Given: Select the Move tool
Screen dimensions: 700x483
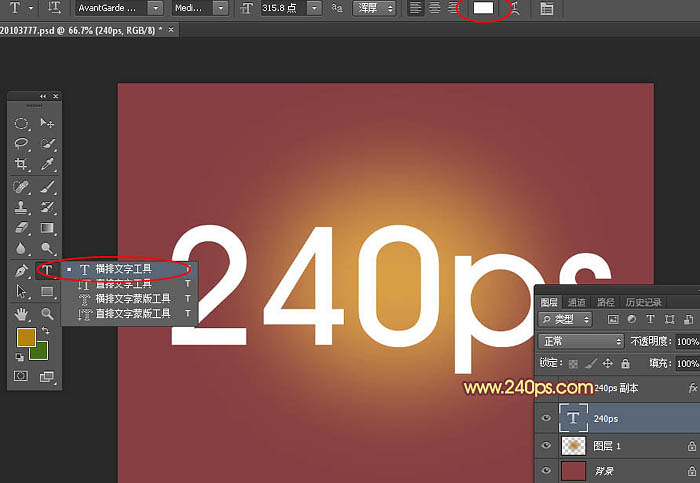Looking at the screenshot, I should tap(47, 123).
